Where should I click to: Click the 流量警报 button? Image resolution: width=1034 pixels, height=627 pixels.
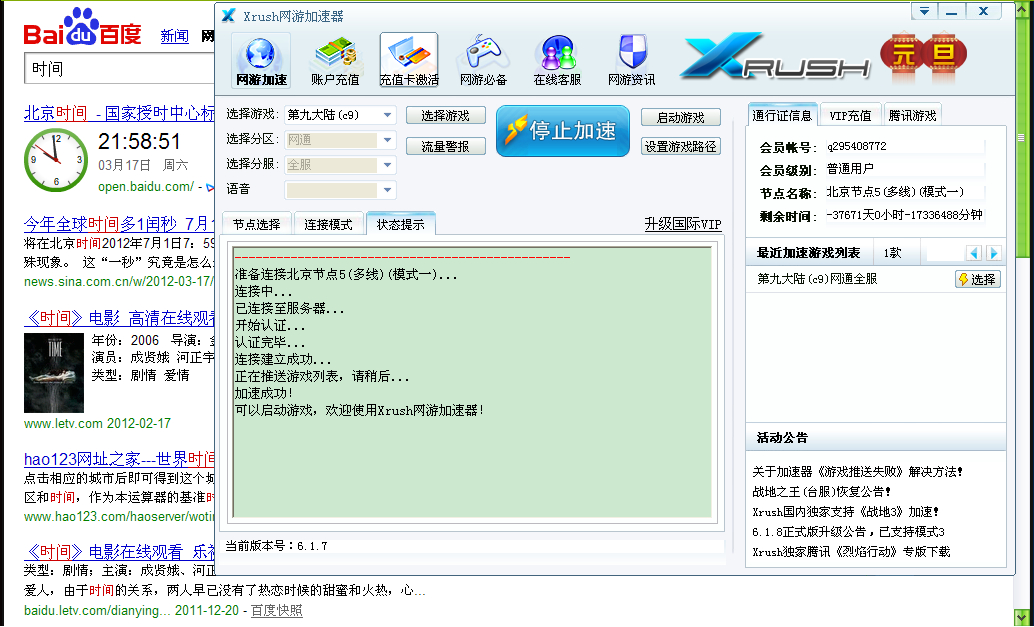[x=445, y=146]
